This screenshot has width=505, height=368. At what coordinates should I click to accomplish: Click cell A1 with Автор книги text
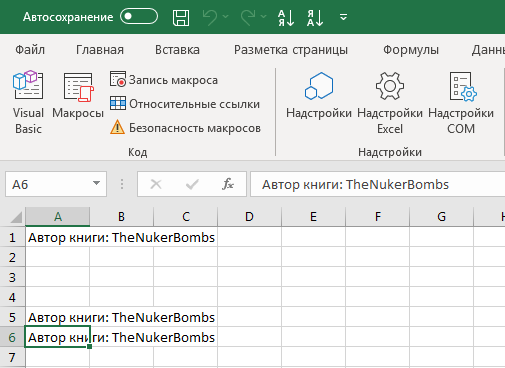(58, 237)
